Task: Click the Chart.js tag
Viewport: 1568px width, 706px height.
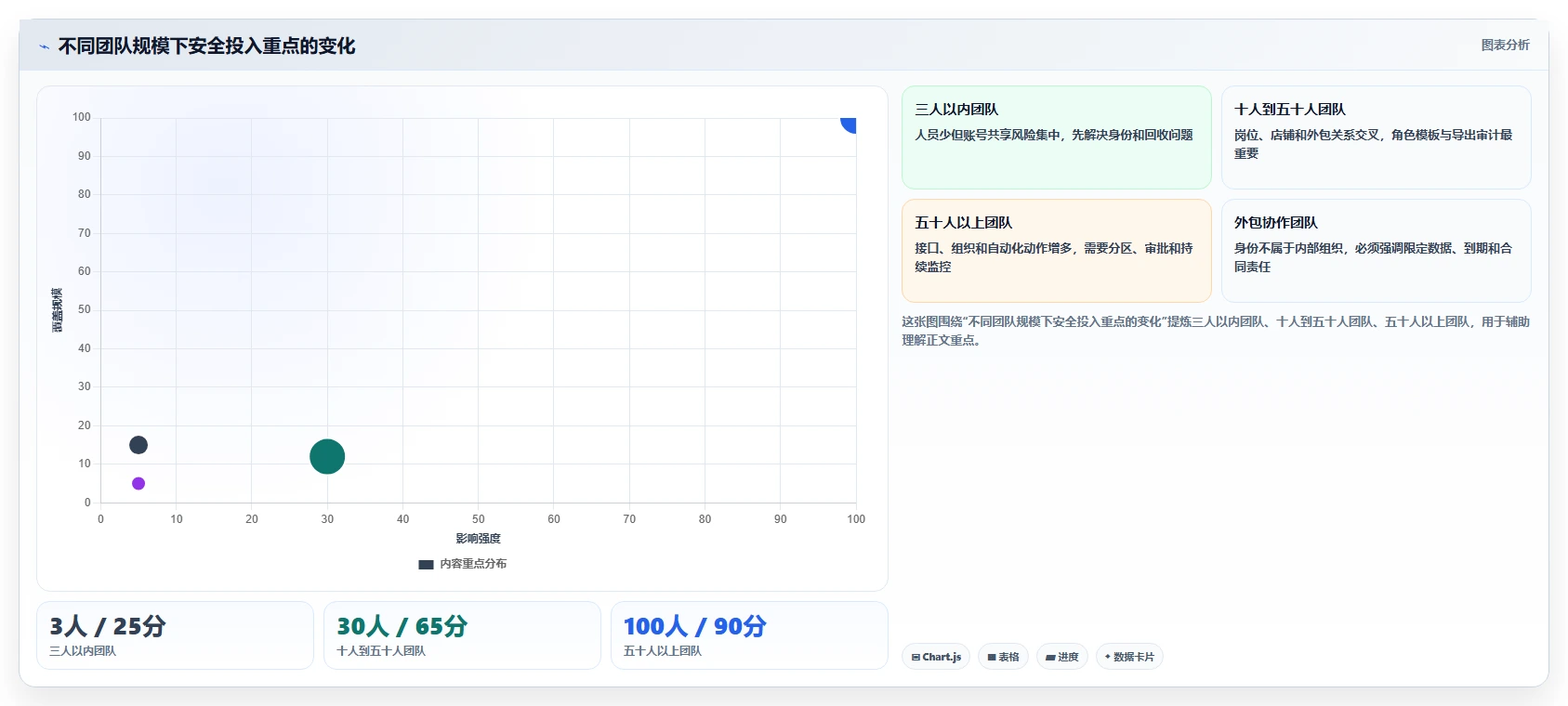Action: tap(936, 657)
